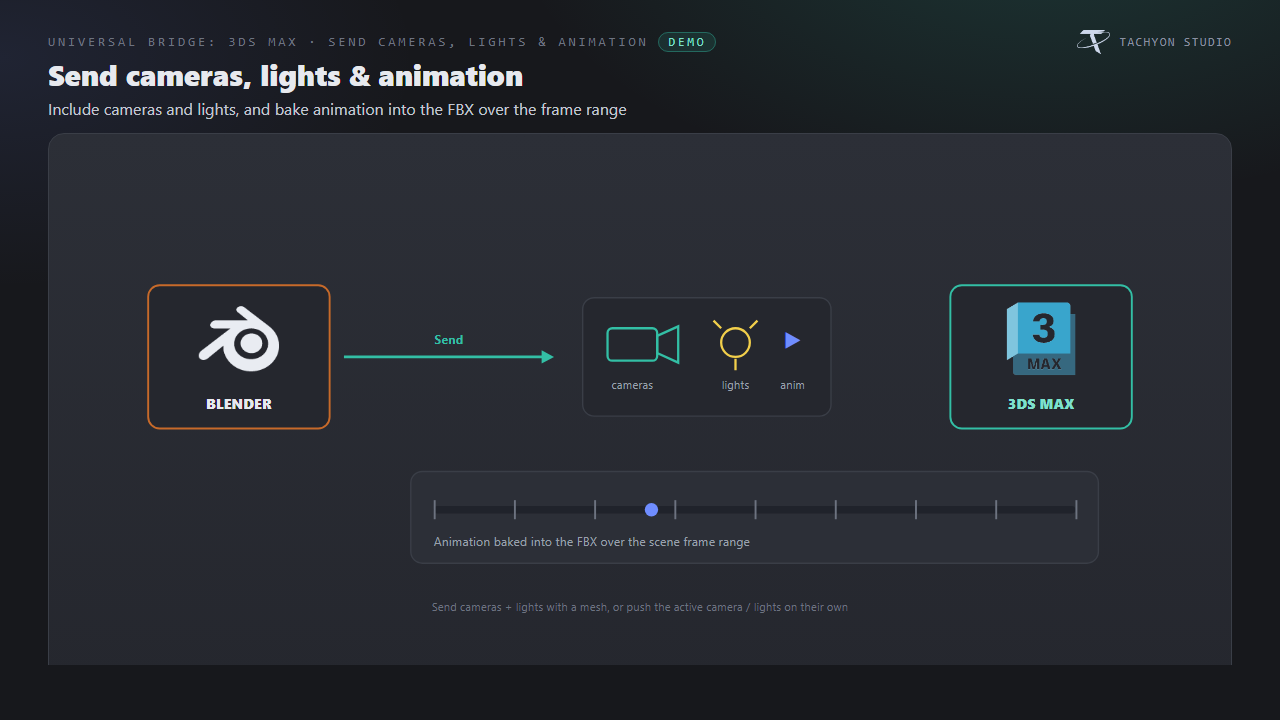1280x720 pixels.
Task: Click the Send arrow label
Action: [448, 340]
